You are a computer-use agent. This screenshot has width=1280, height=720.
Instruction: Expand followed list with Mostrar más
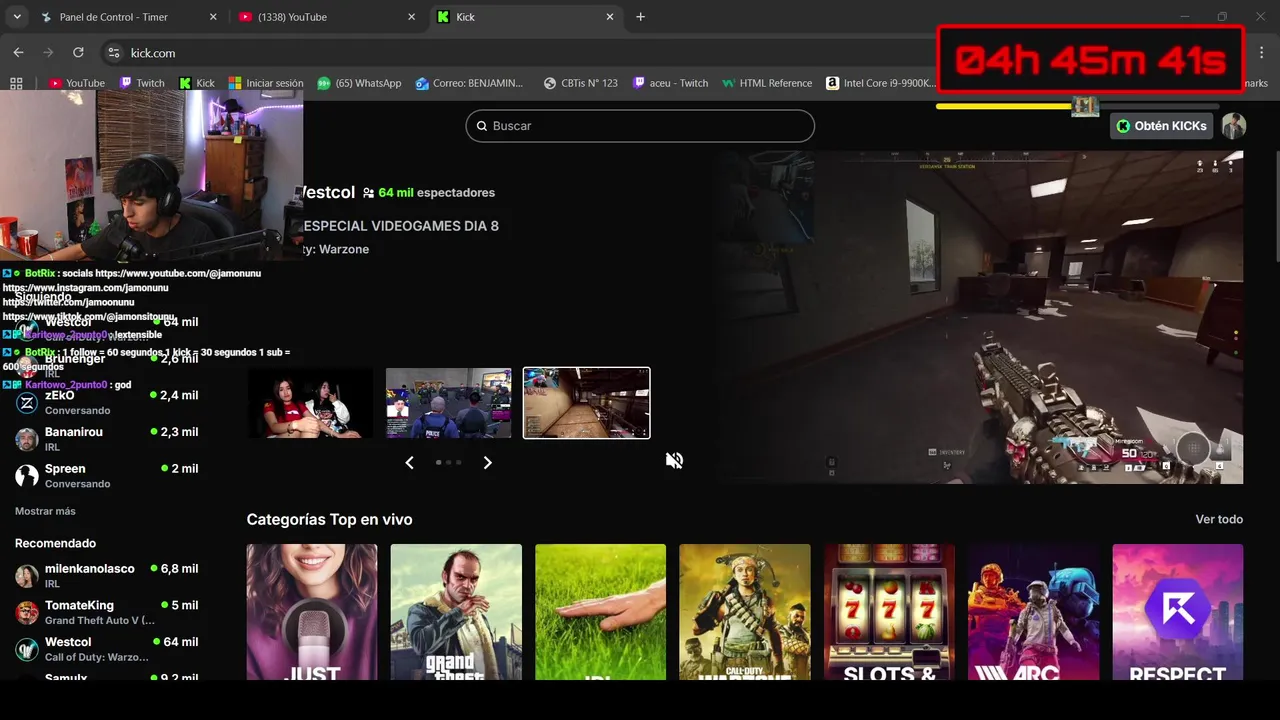[x=45, y=511]
